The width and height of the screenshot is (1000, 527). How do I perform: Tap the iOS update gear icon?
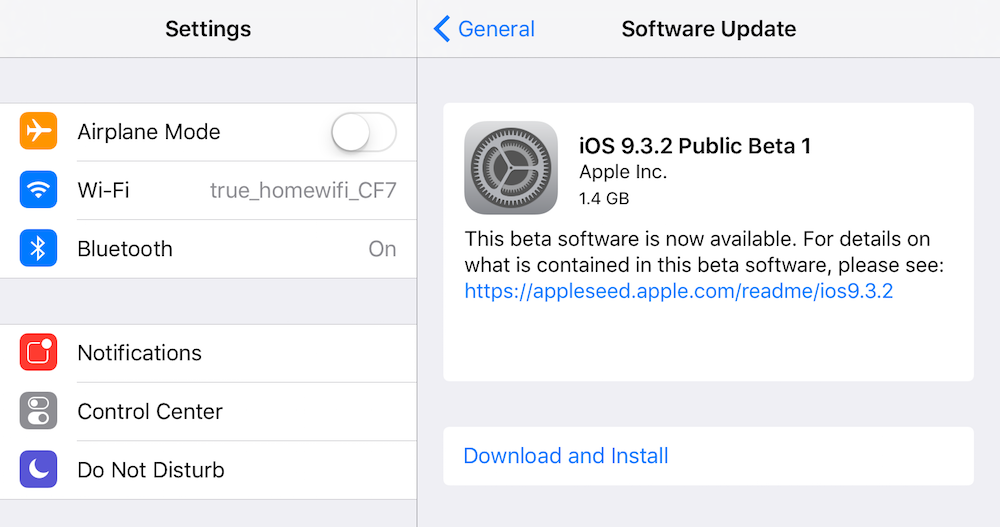tap(511, 168)
